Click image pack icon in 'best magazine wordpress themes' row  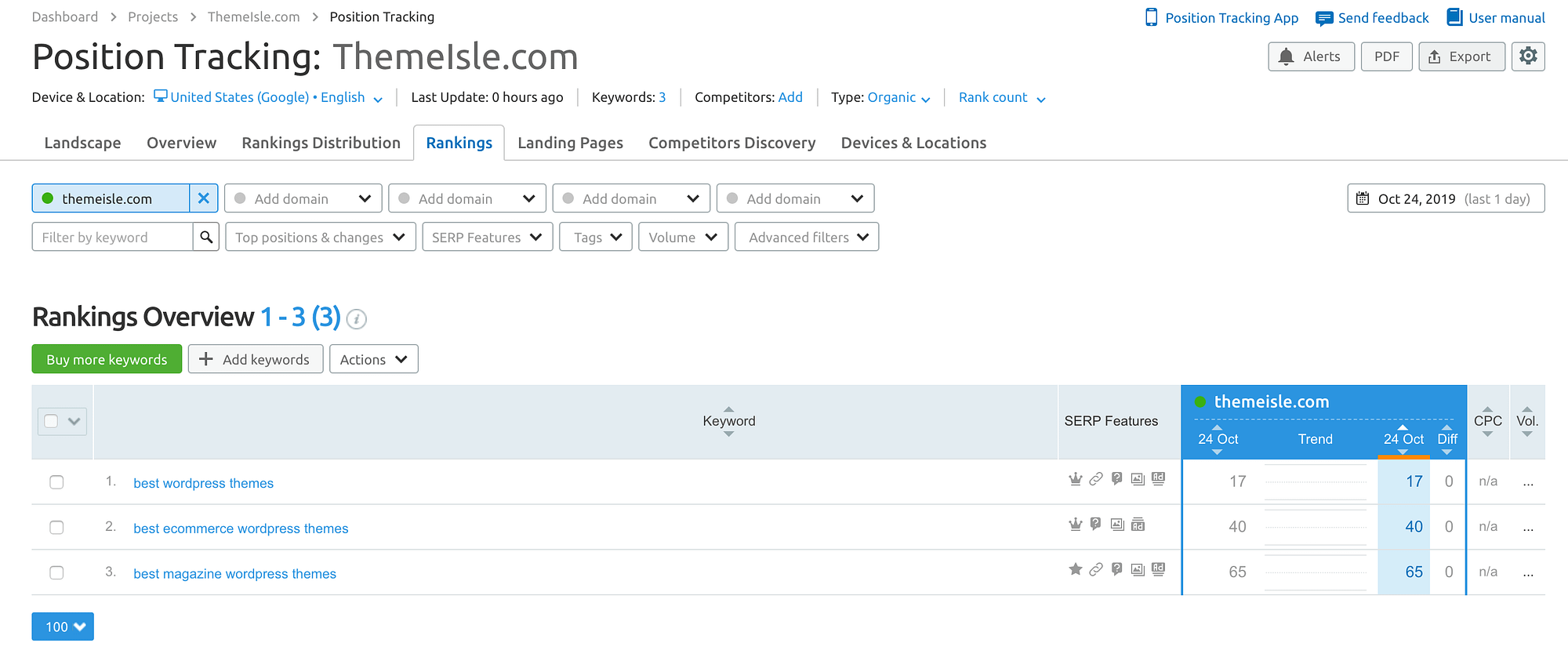tap(1138, 570)
